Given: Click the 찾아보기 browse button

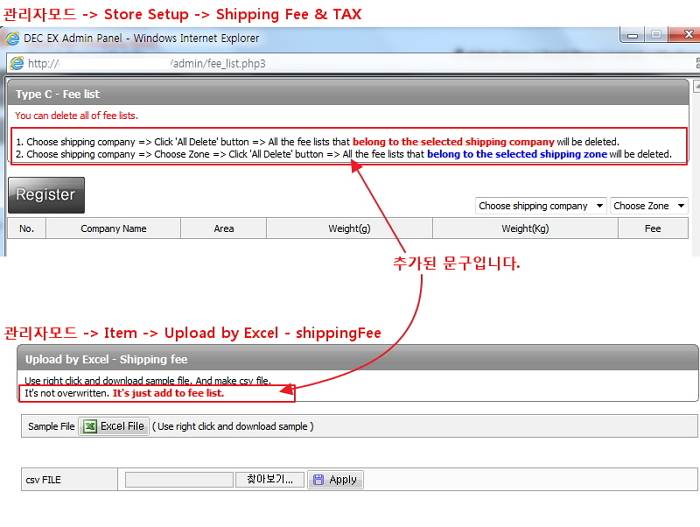Looking at the screenshot, I should coord(270,480).
